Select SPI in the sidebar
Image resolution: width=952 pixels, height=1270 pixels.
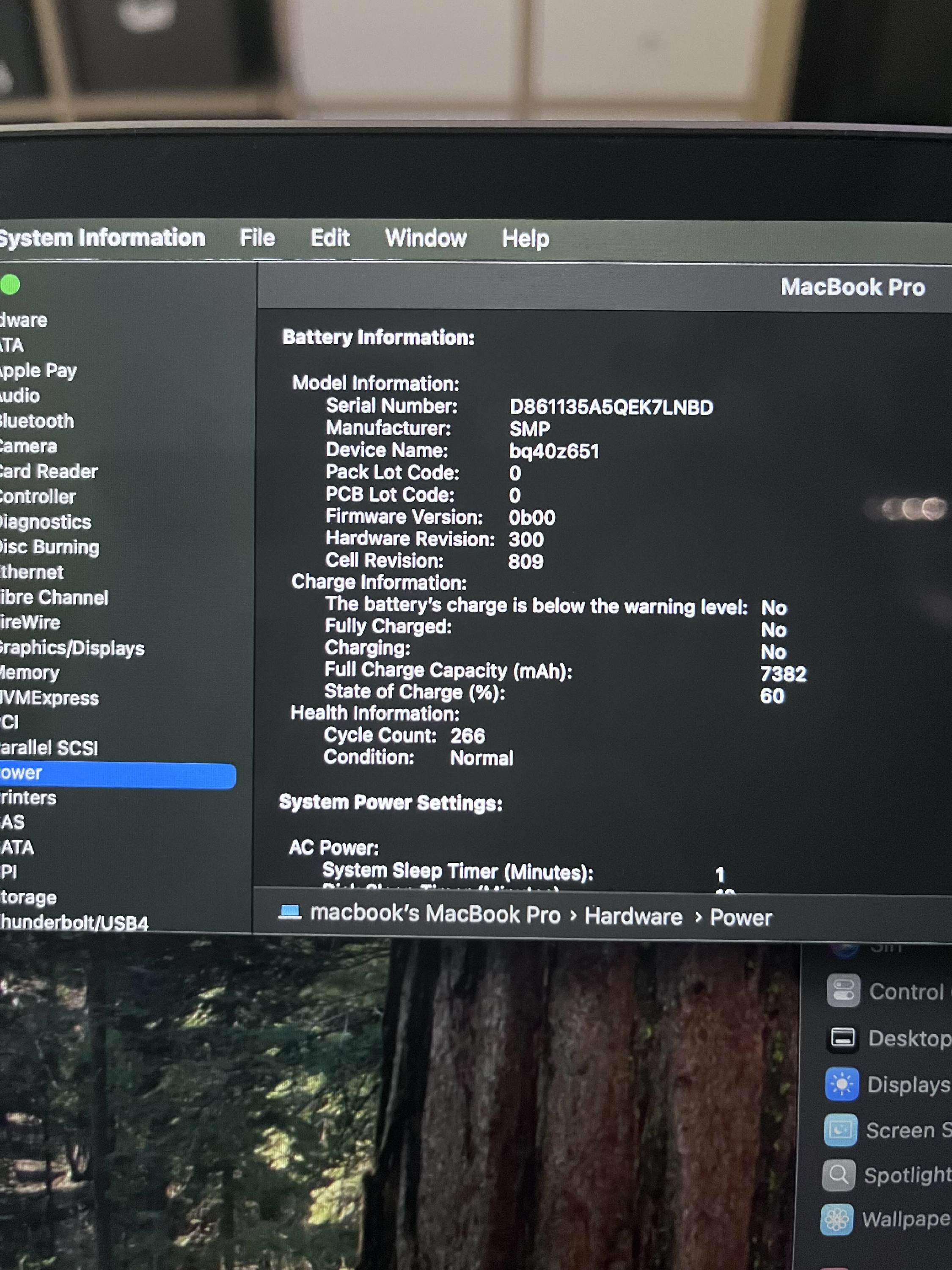pyautogui.click(x=8, y=872)
